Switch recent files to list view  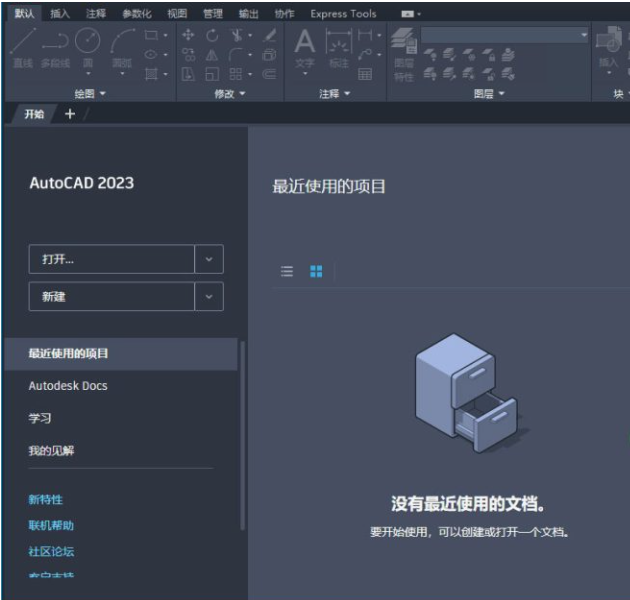[287, 272]
